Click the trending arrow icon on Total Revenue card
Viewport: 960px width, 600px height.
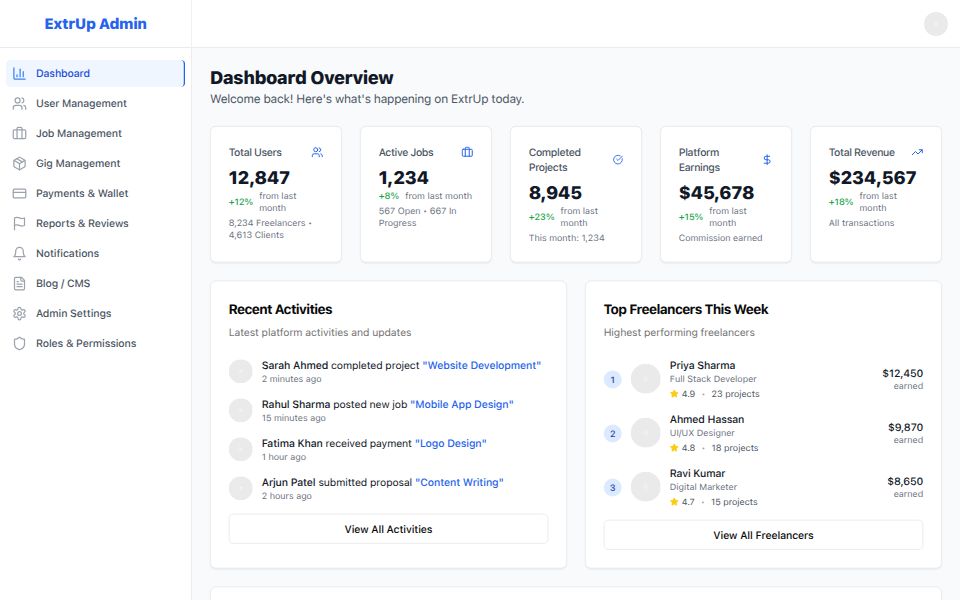pyautogui.click(x=917, y=152)
